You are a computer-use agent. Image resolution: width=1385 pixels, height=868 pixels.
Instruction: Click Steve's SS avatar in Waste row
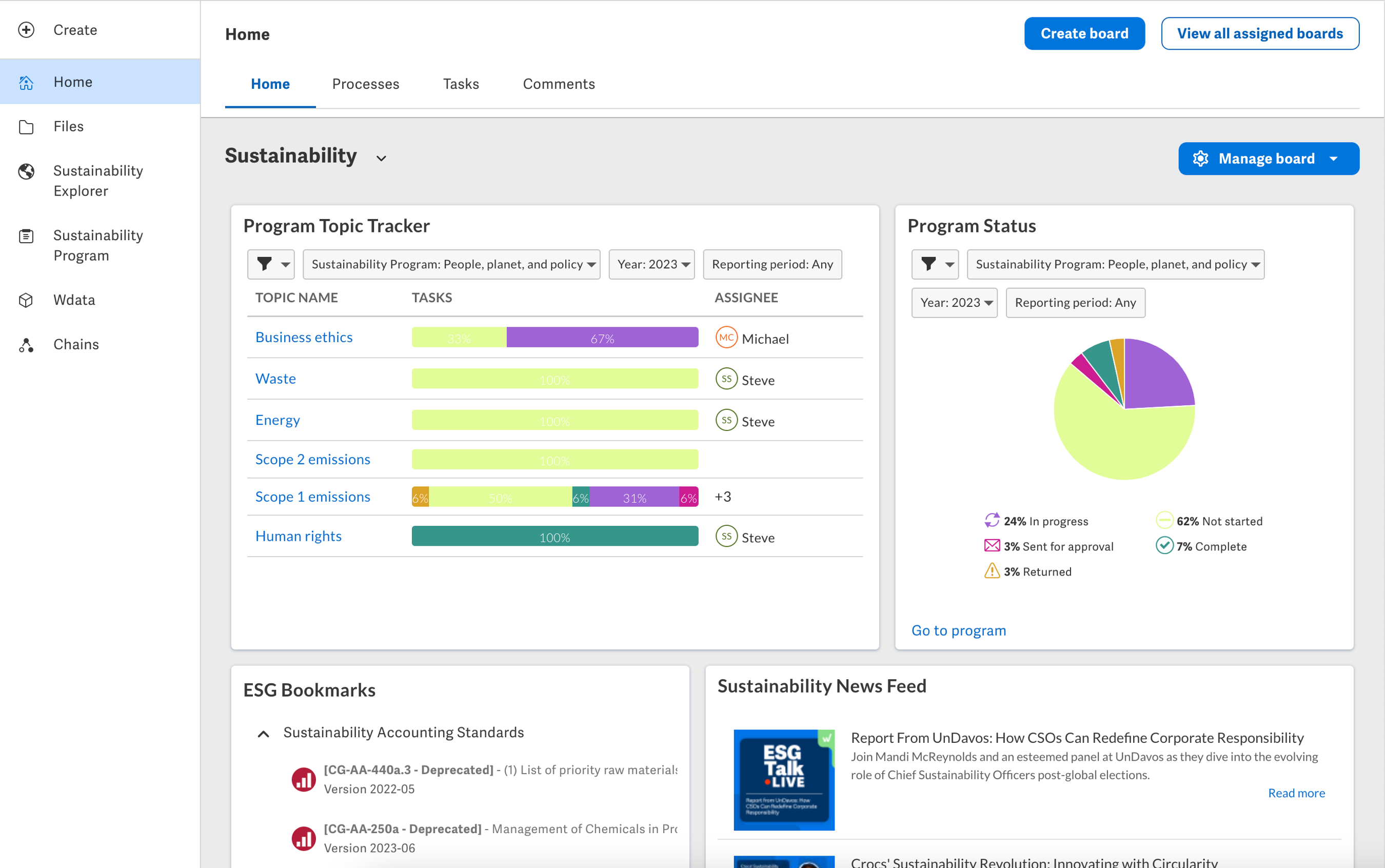(x=726, y=379)
